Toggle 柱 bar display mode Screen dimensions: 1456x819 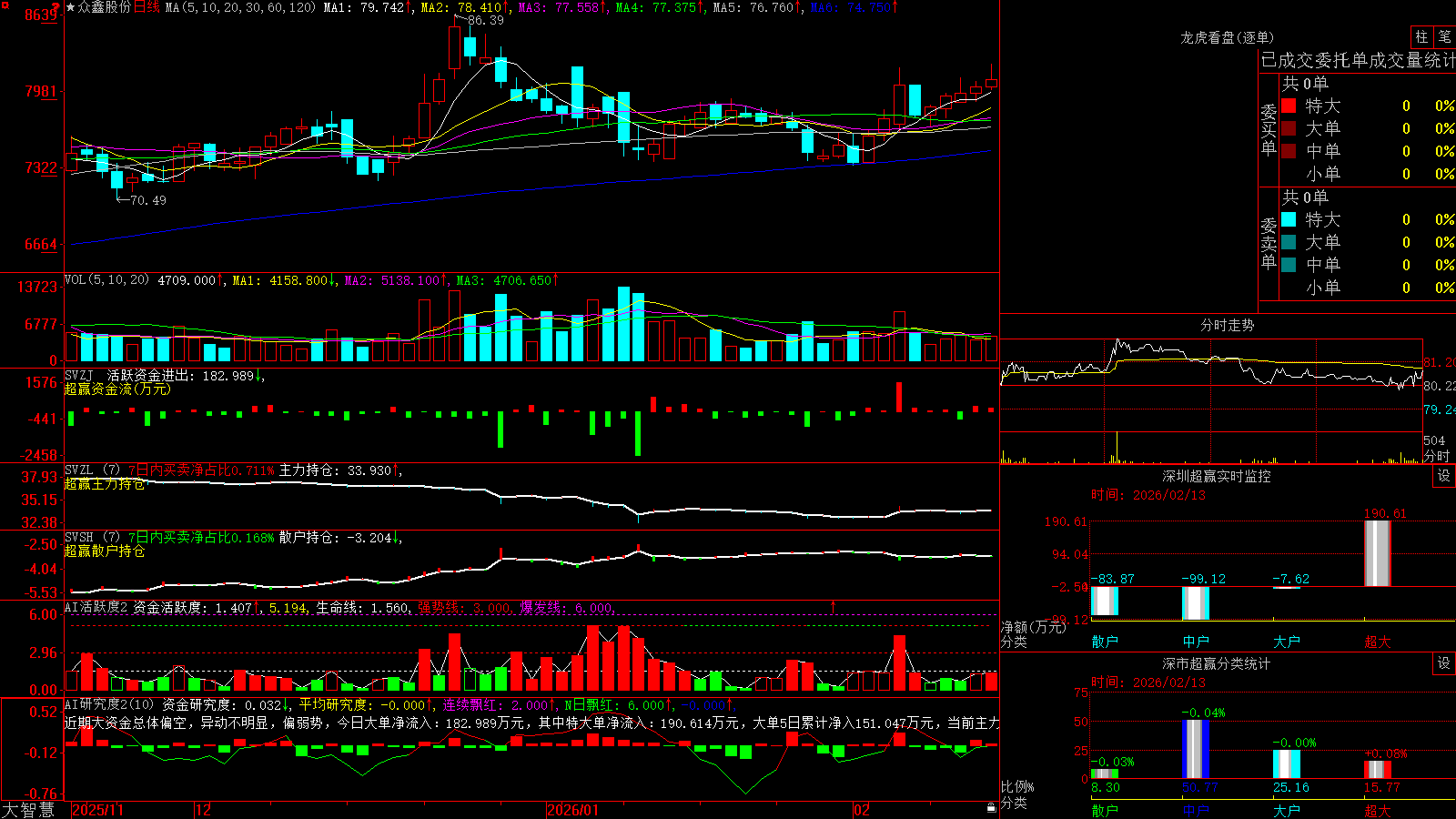coord(1421,36)
